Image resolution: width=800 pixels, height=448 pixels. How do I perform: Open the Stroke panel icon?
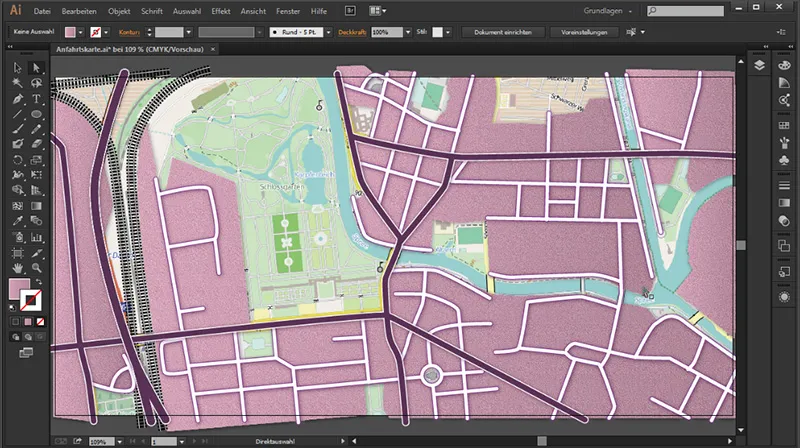click(784, 186)
